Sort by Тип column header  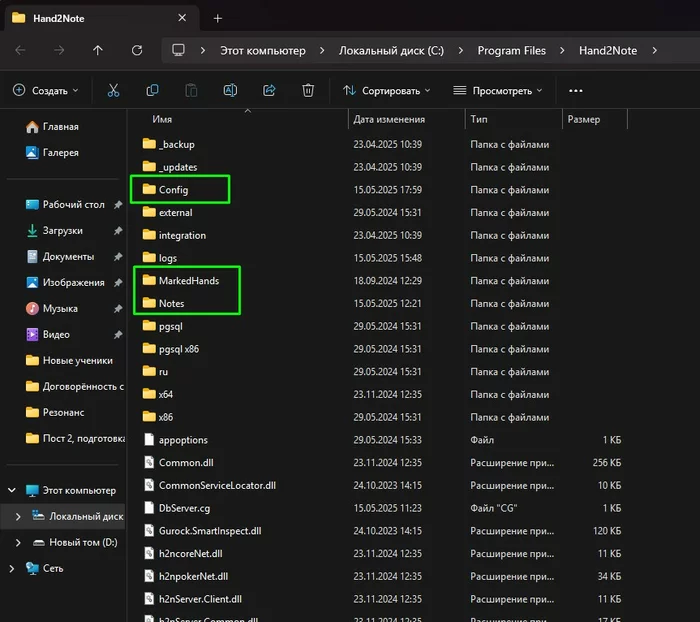(479, 119)
